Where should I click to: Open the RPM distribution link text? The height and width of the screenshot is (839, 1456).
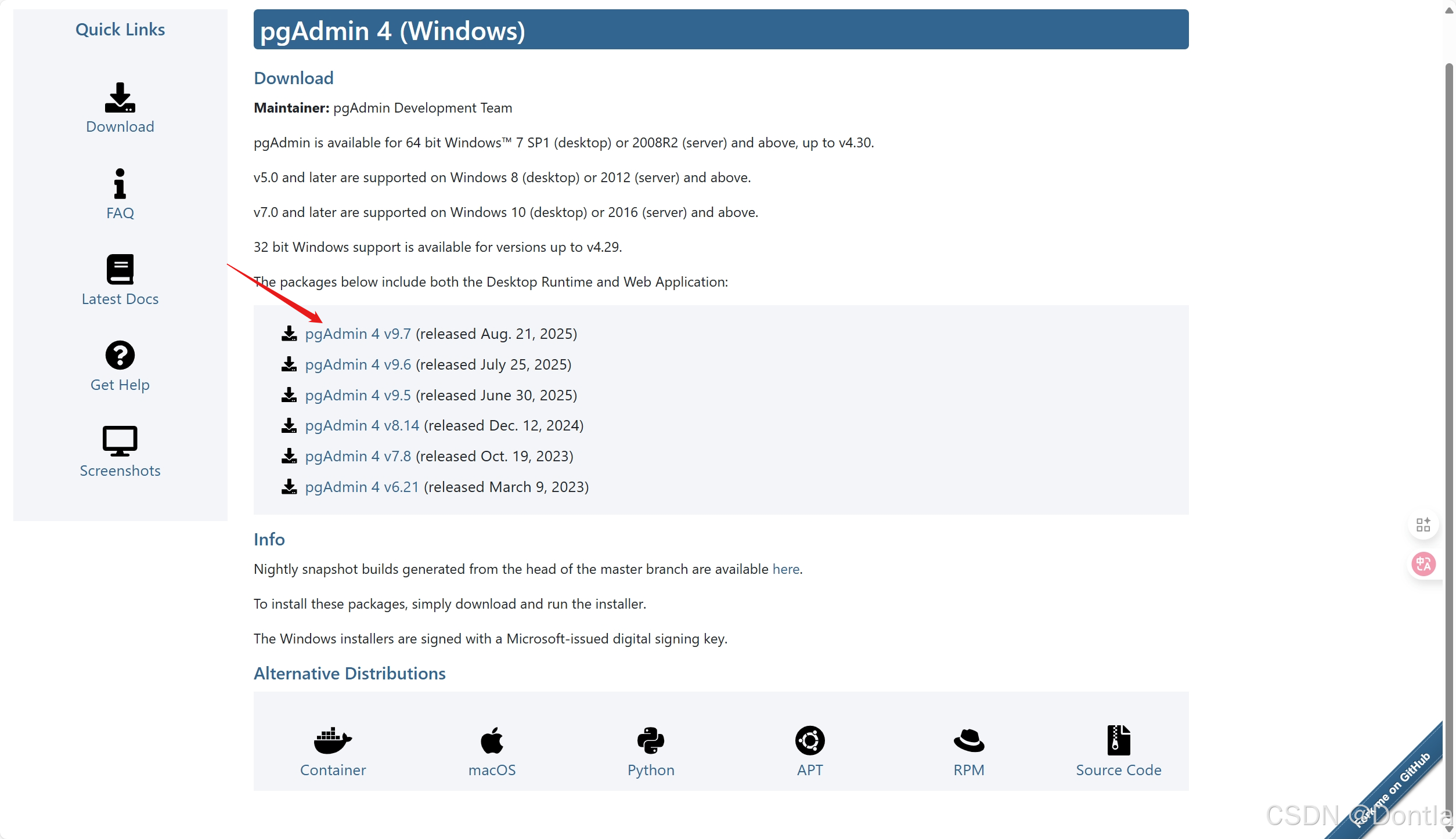[970, 770]
